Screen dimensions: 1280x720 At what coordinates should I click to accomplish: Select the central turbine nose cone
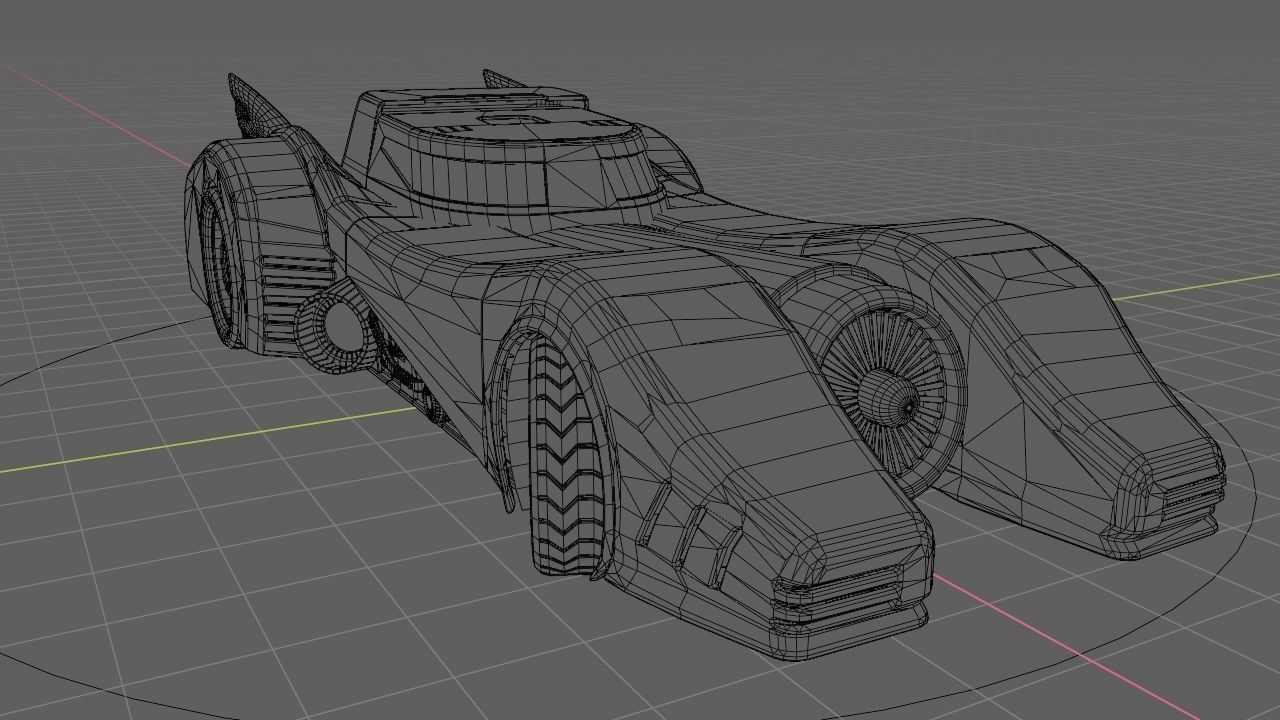tap(890, 399)
